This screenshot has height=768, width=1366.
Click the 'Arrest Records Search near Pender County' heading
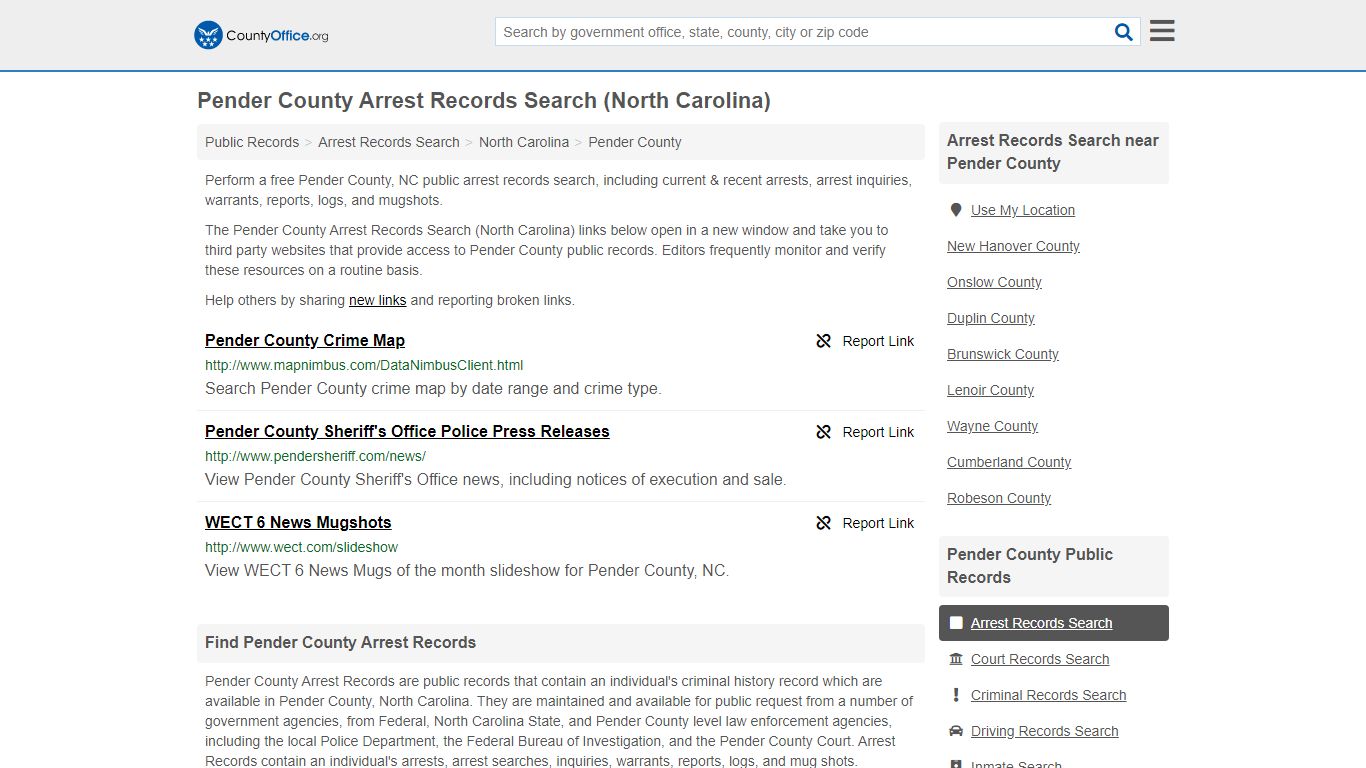tap(1053, 152)
